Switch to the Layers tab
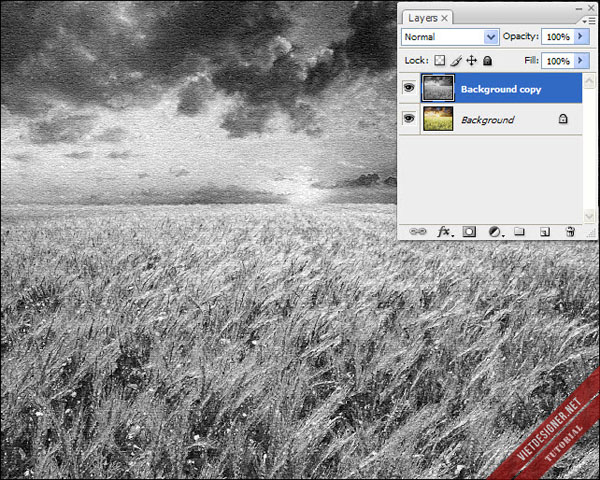The image size is (600, 480). tap(422, 18)
